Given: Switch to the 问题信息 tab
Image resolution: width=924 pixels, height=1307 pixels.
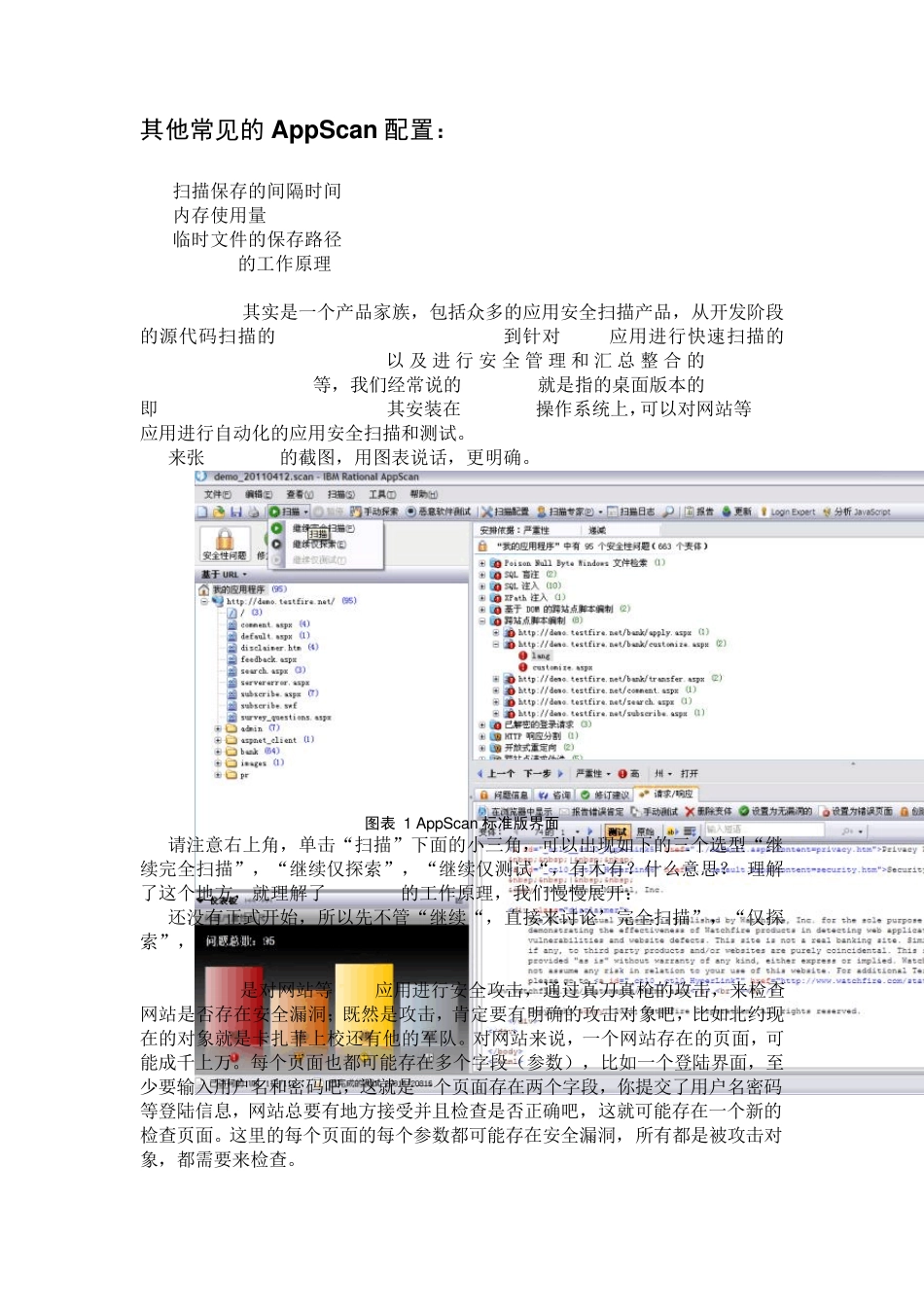Looking at the screenshot, I should coord(504,795).
